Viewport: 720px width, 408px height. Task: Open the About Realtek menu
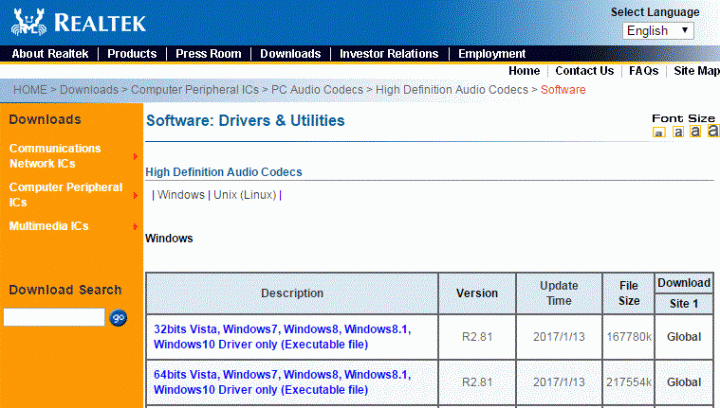(50, 54)
